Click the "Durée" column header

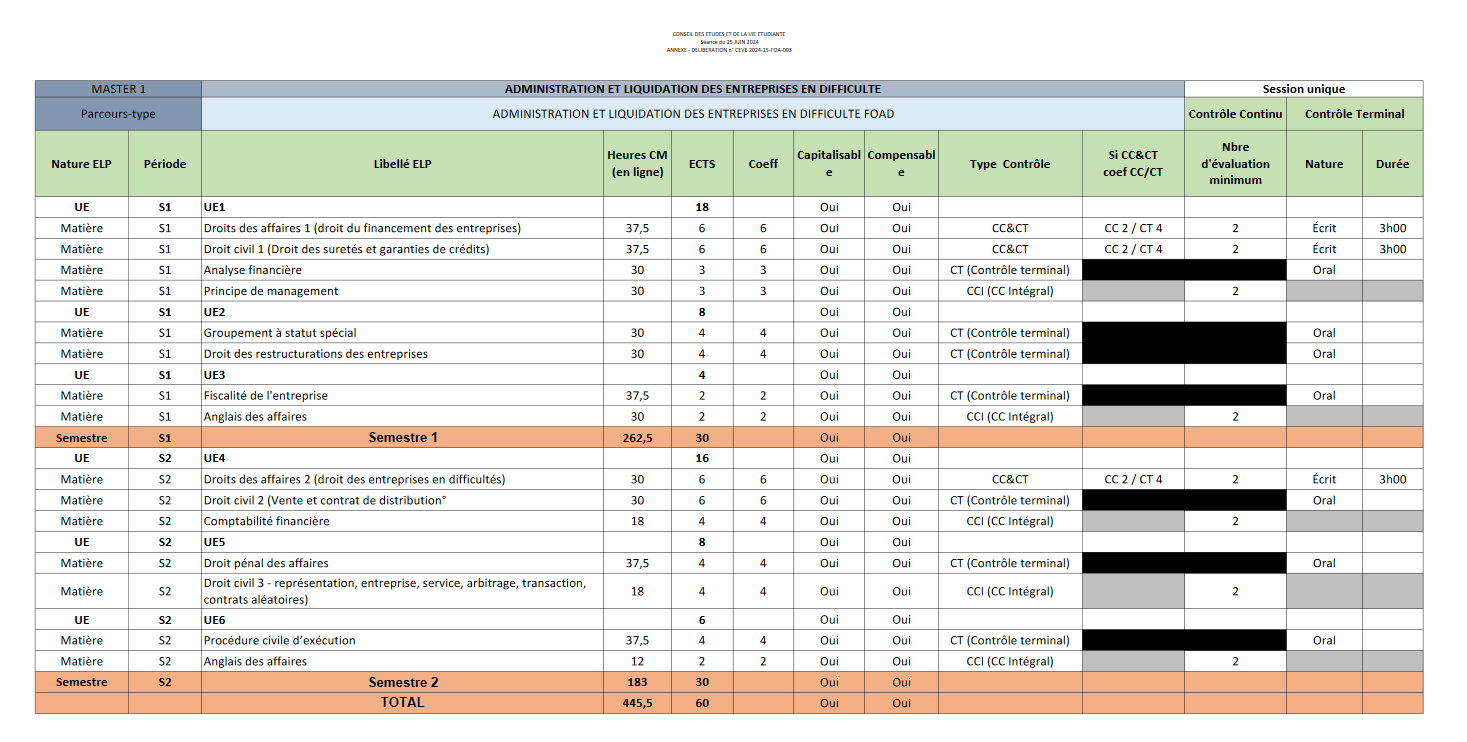(x=1392, y=164)
